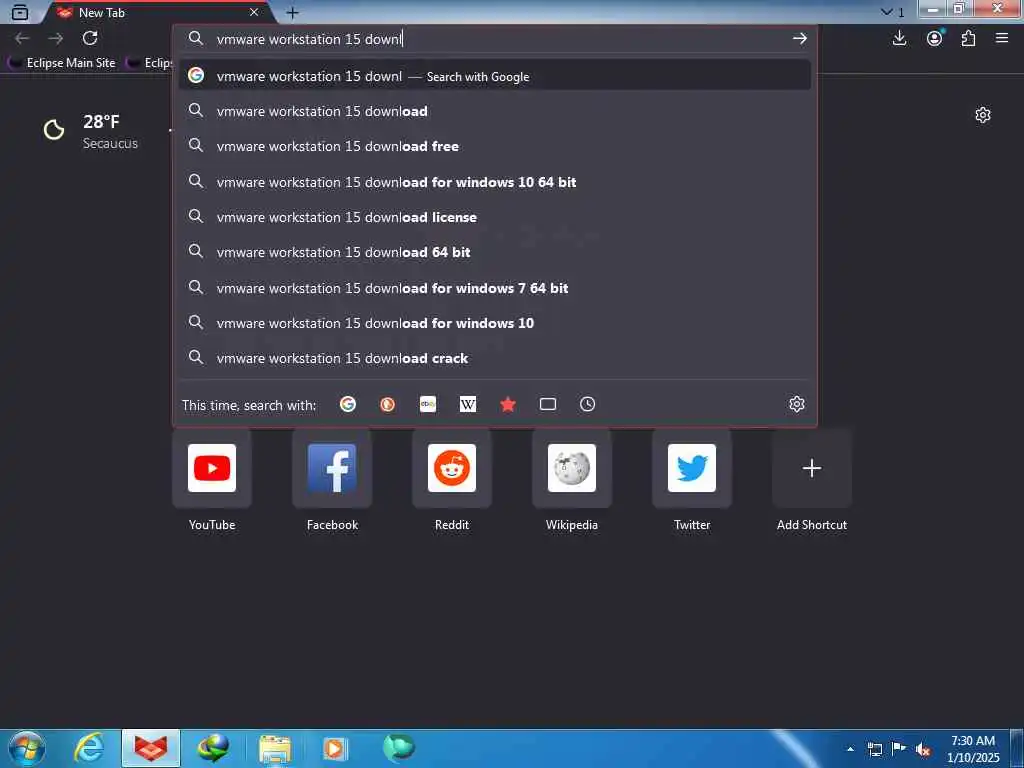The height and width of the screenshot is (768, 1024).
Task: Open the tab manager icon
Action: [x=20, y=12]
